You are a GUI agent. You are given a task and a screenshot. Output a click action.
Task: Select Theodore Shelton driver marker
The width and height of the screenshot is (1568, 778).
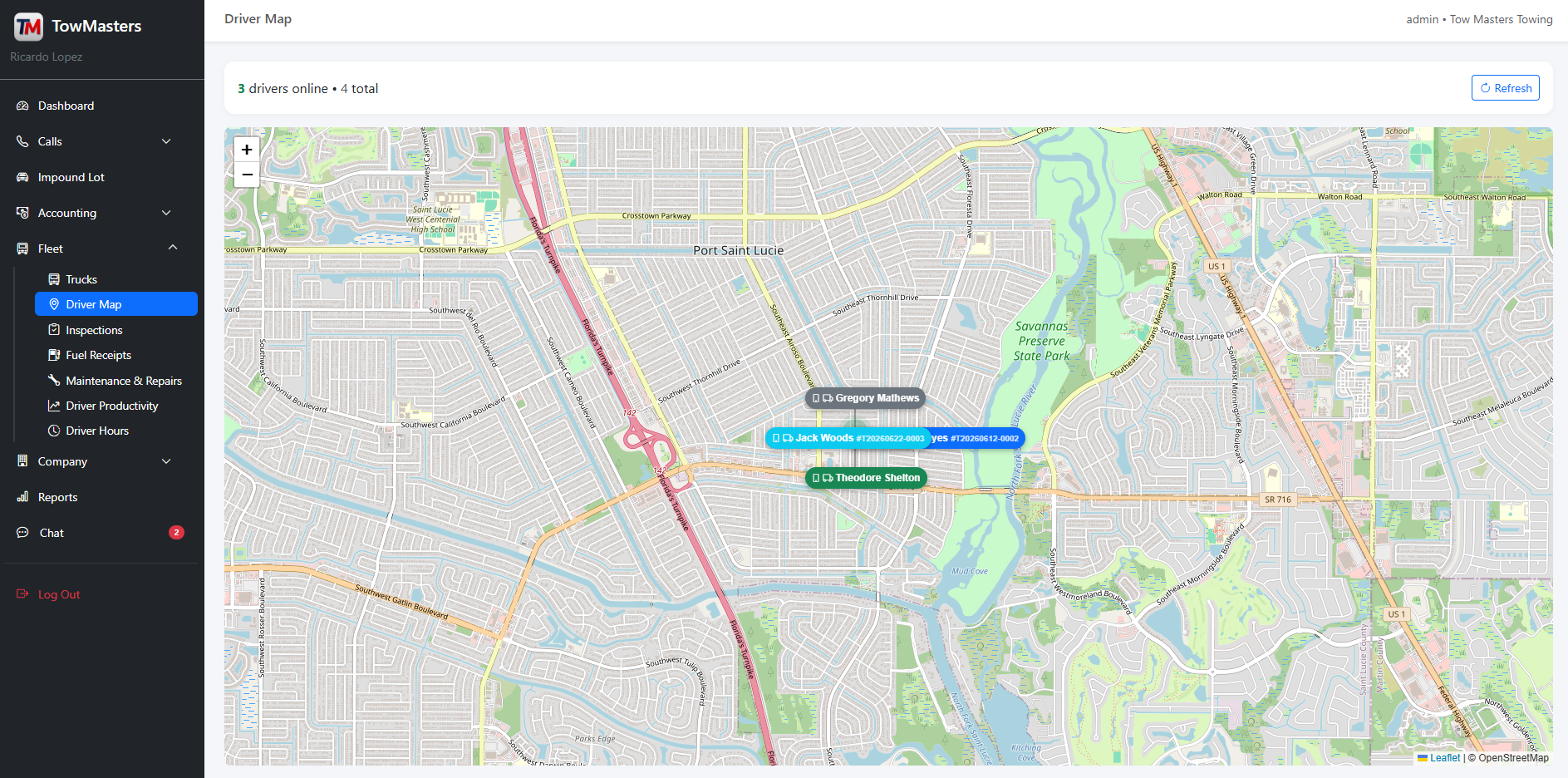pyautogui.click(x=866, y=478)
